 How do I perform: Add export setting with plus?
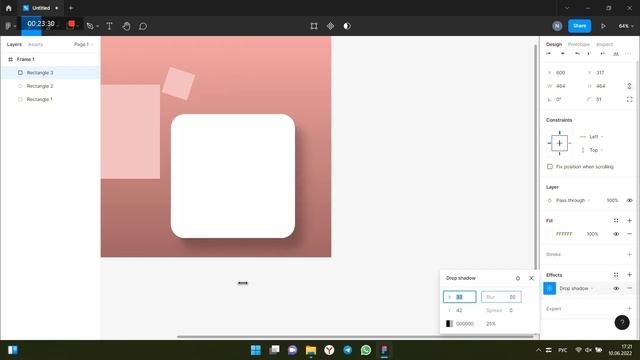pyautogui.click(x=629, y=309)
